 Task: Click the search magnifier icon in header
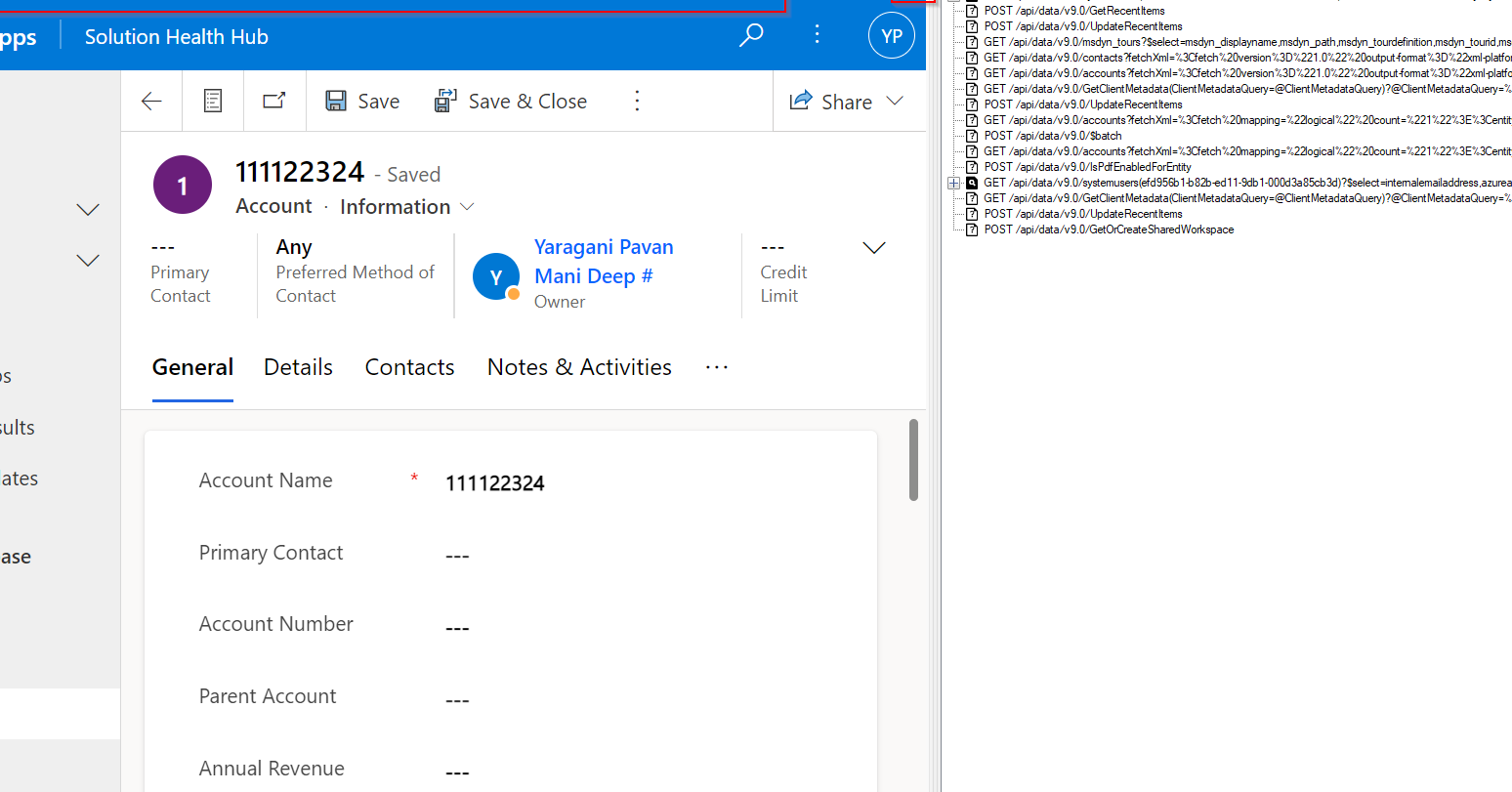pyautogui.click(x=750, y=36)
